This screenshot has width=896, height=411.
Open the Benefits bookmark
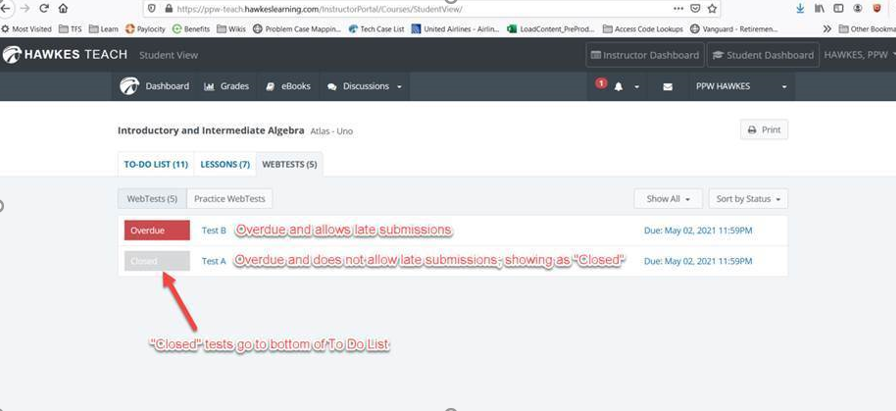(x=191, y=29)
